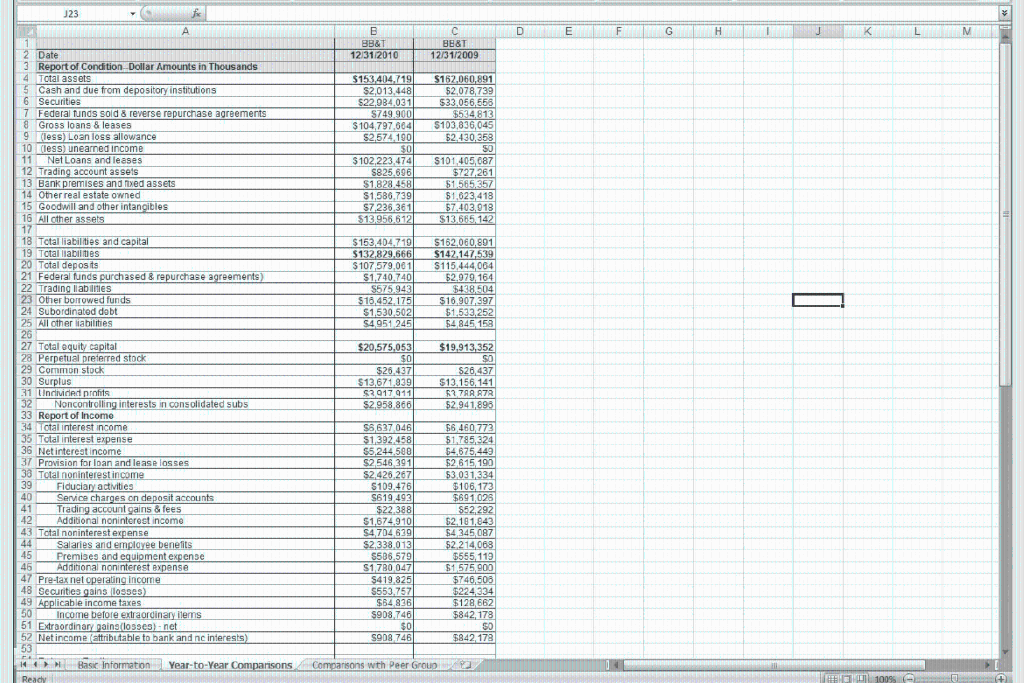
Task: Click 12/31/2009 date header cell
Action: click(455, 55)
